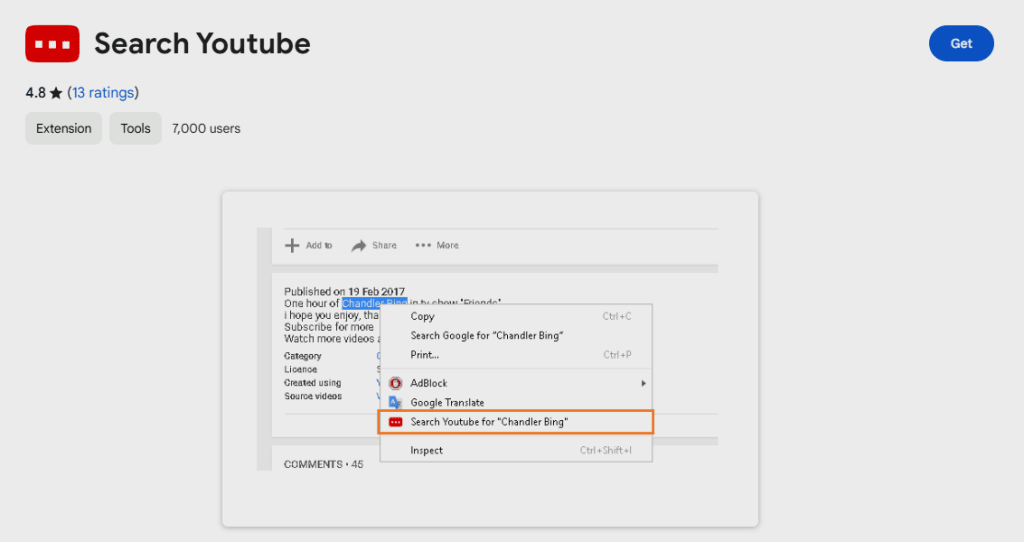Click the three dots More icon
This screenshot has width=1024, height=542.
pos(423,245)
